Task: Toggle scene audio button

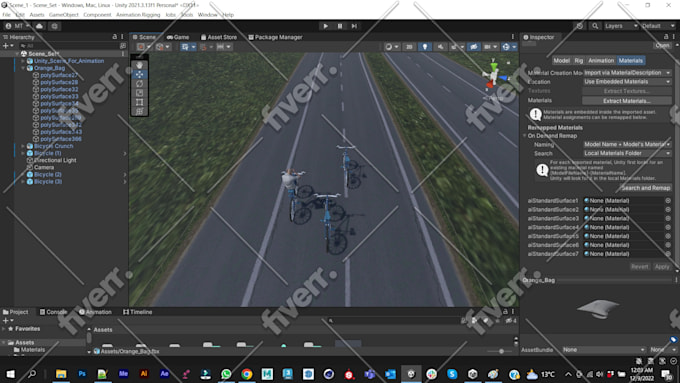Action: point(440,47)
